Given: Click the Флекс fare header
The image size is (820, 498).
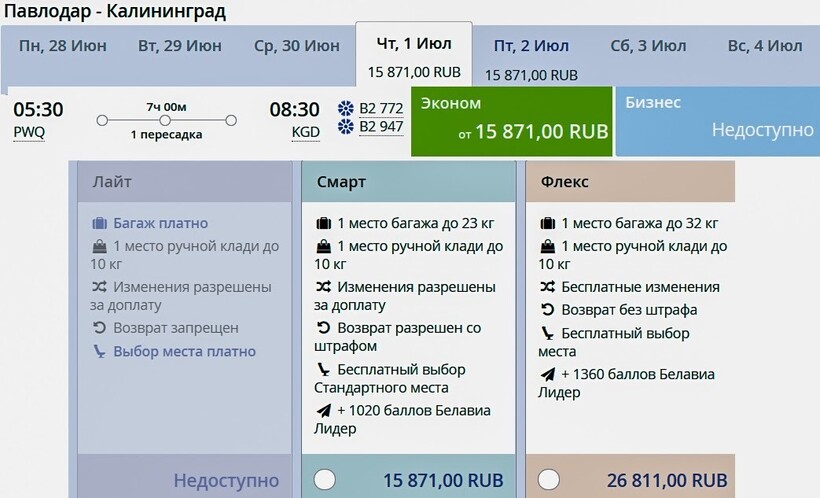Looking at the screenshot, I should pyautogui.click(x=630, y=182).
